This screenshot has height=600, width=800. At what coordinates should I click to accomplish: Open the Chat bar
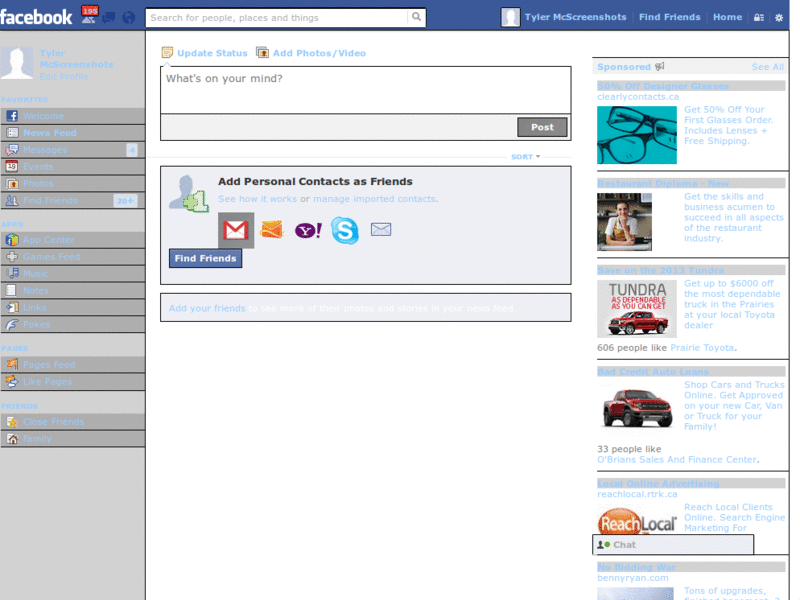coord(673,544)
